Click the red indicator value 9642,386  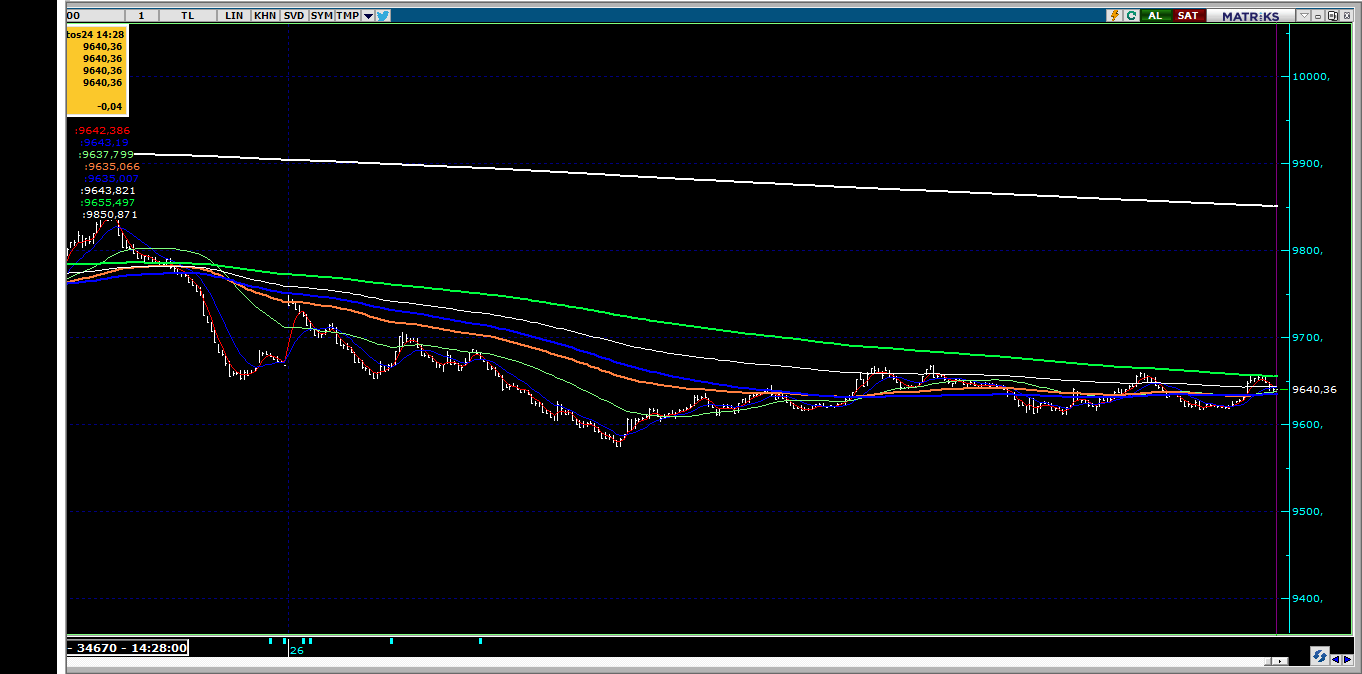[103, 131]
